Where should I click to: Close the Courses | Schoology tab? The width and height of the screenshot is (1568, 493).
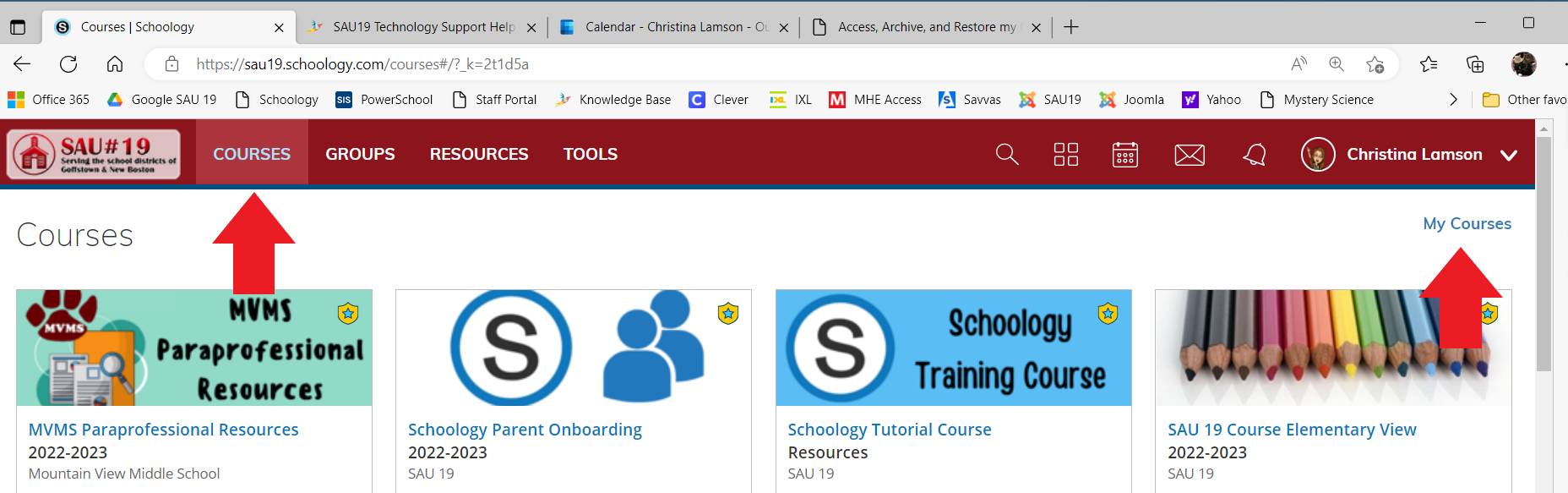(279, 28)
